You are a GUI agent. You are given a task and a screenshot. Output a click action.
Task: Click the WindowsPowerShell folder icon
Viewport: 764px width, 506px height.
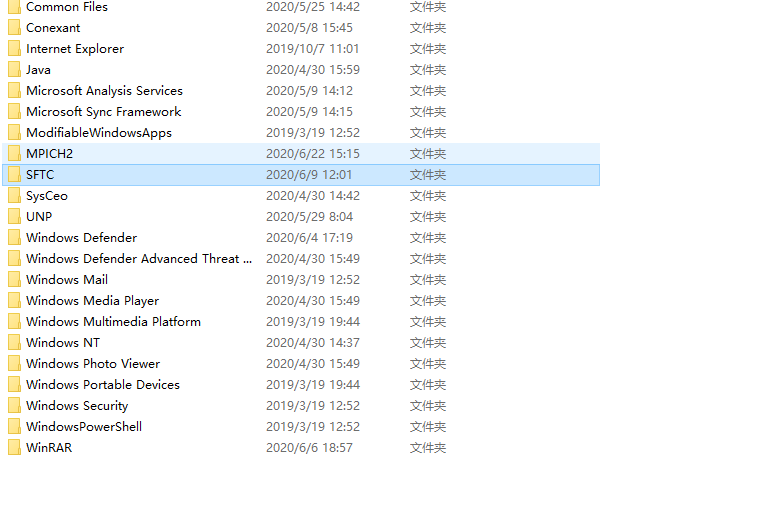click(15, 426)
